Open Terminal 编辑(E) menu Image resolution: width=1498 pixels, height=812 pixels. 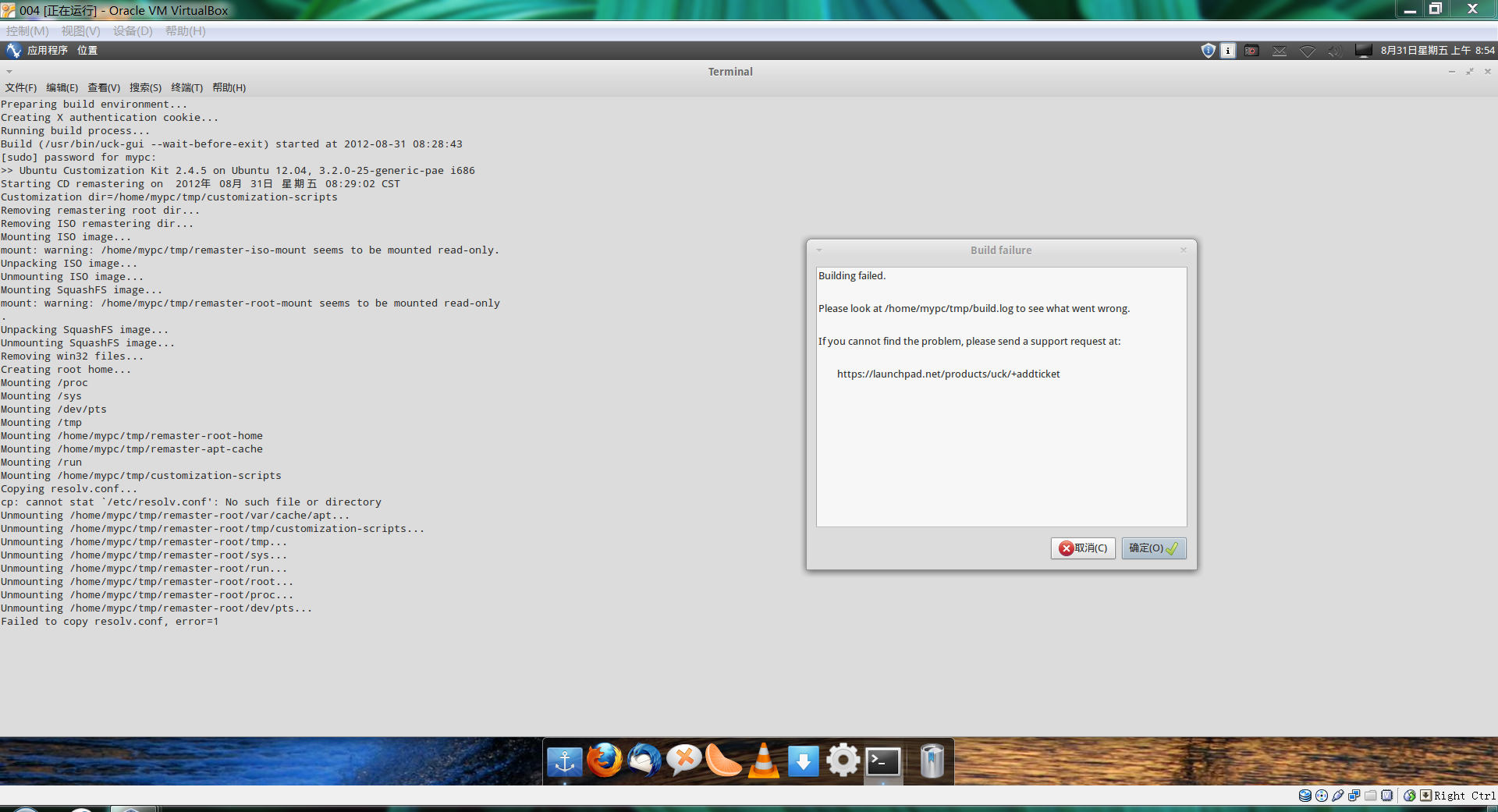pyautogui.click(x=62, y=87)
